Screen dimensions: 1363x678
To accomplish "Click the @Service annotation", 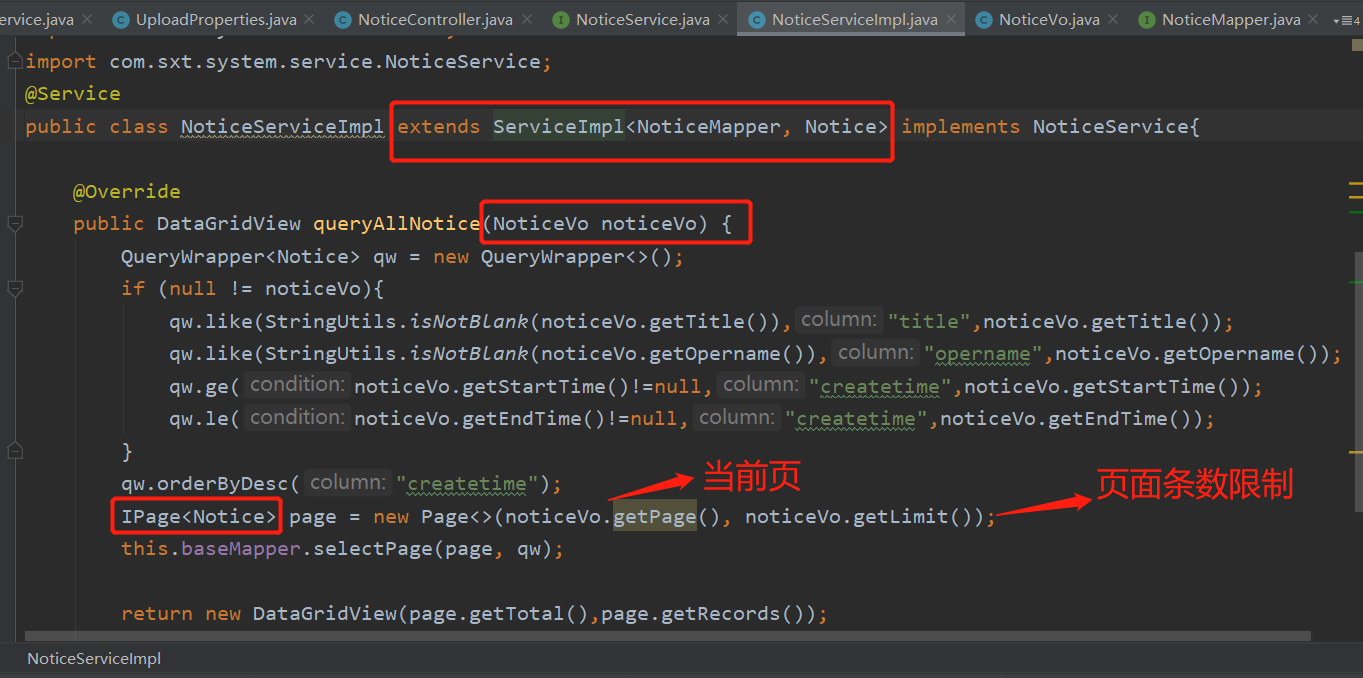I will pyautogui.click(x=73, y=93).
